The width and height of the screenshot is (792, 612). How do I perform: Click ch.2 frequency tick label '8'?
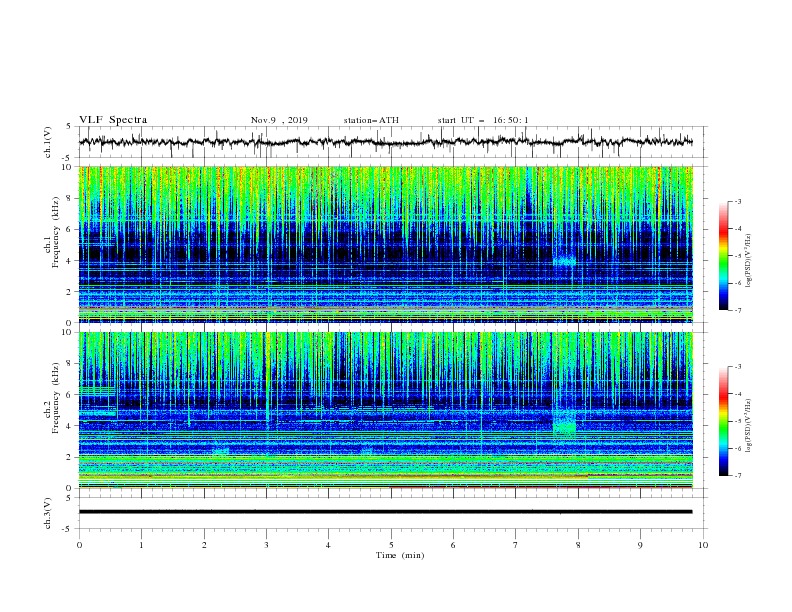point(69,364)
